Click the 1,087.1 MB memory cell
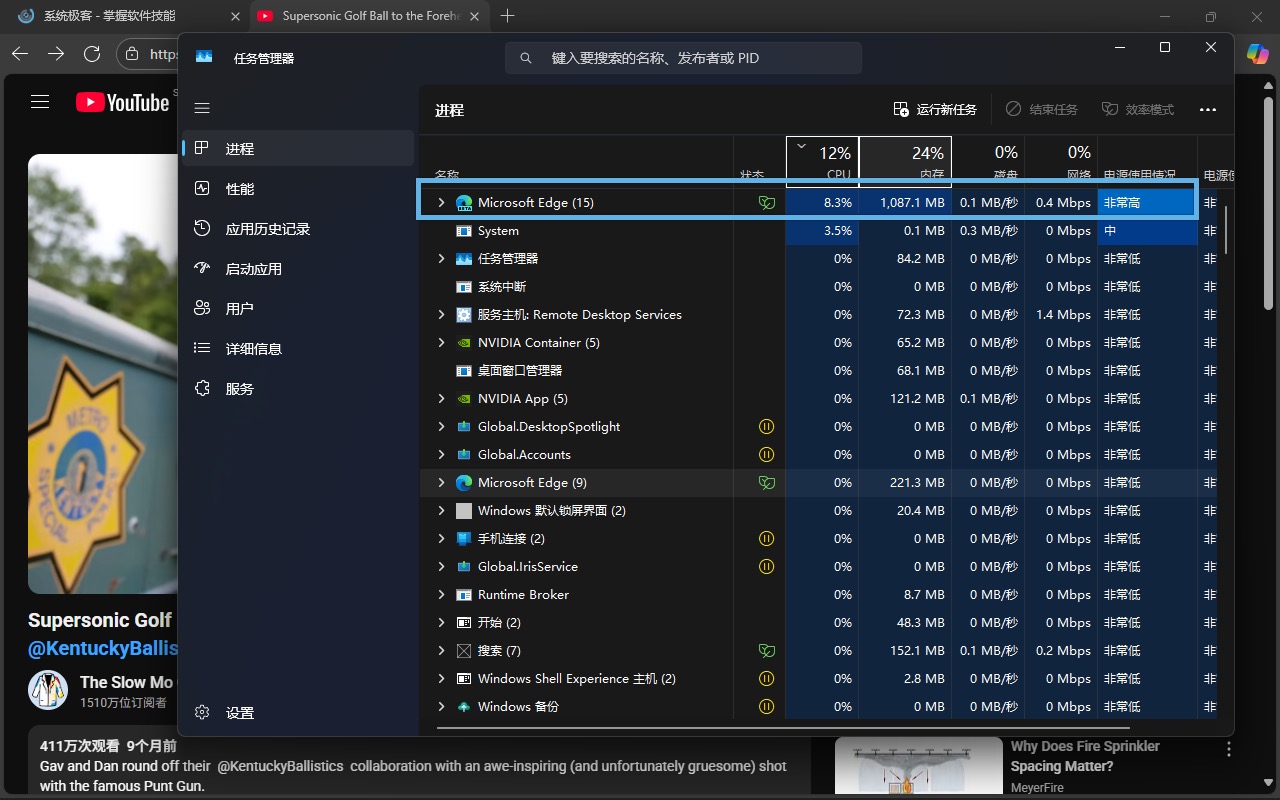The height and width of the screenshot is (800, 1280). point(905,202)
